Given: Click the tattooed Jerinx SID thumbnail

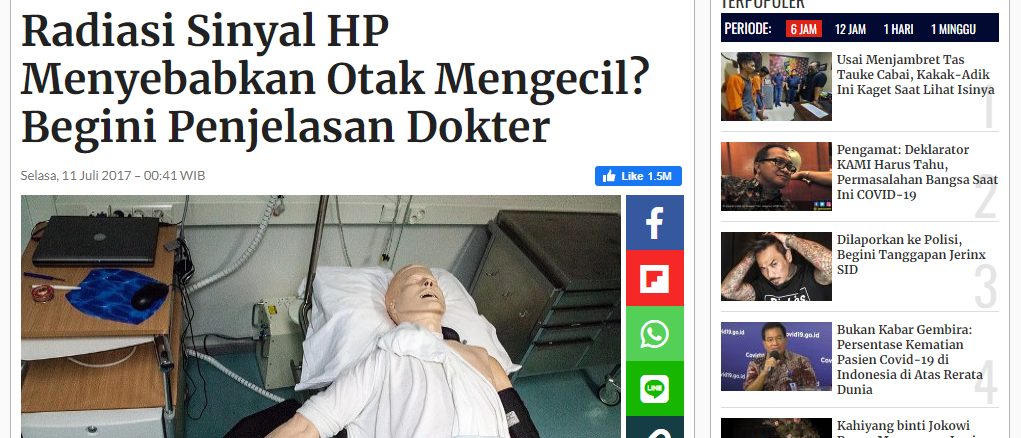Looking at the screenshot, I should click(776, 266).
